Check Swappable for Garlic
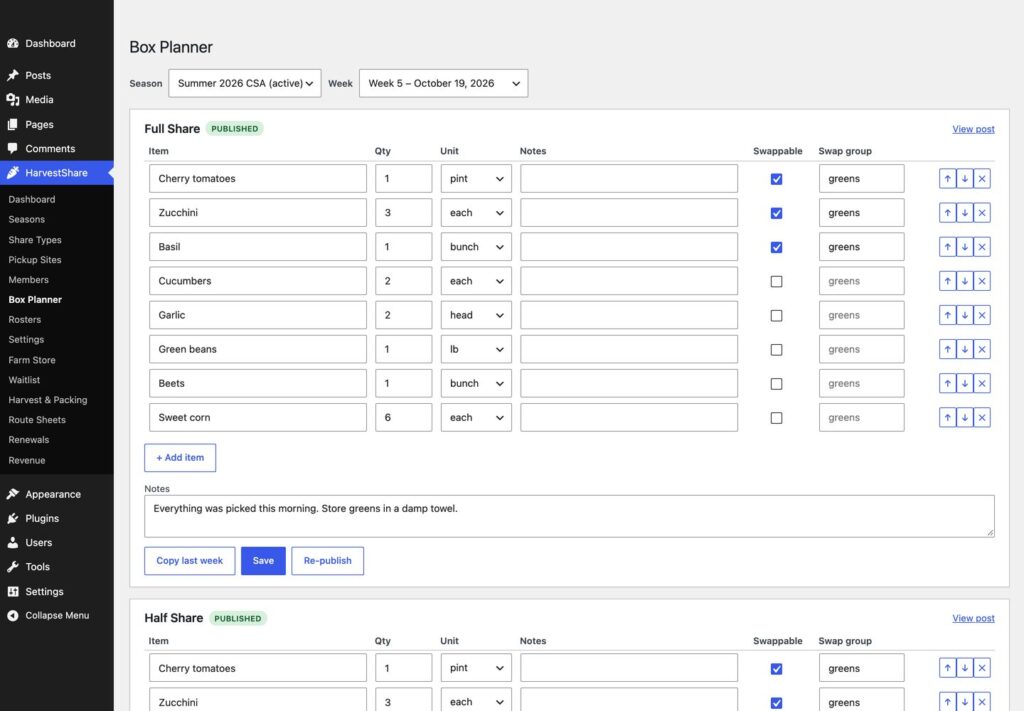Viewport: 1024px width, 711px height. click(776, 315)
